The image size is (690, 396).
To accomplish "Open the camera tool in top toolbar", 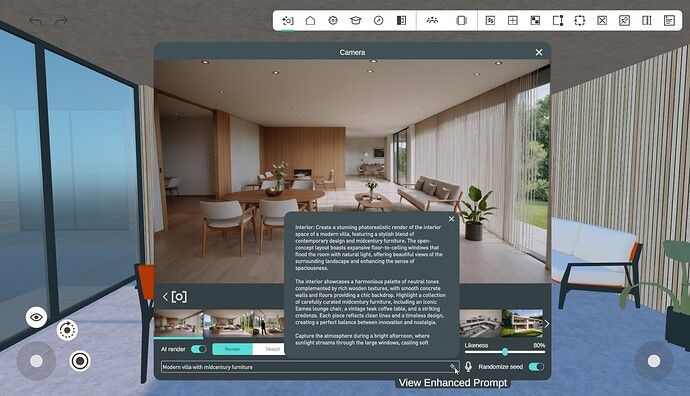I will pos(287,21).
